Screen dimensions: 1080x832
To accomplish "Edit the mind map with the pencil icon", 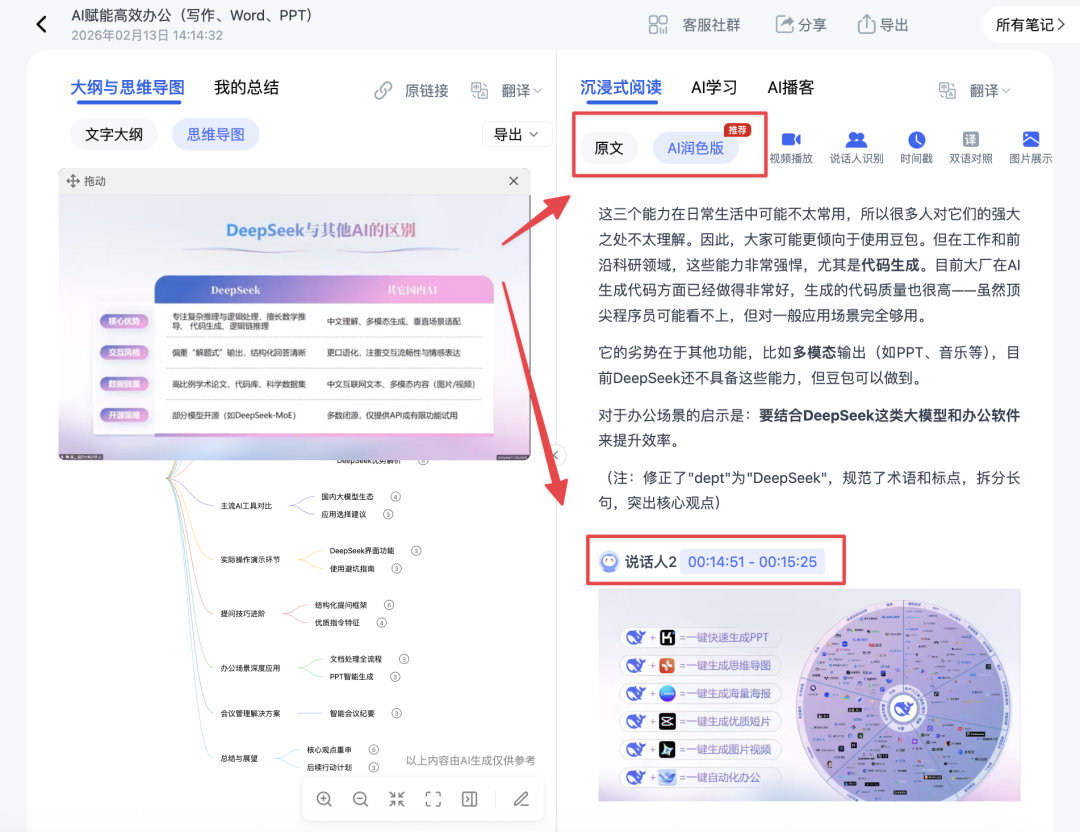I will [x=521, y=799].
